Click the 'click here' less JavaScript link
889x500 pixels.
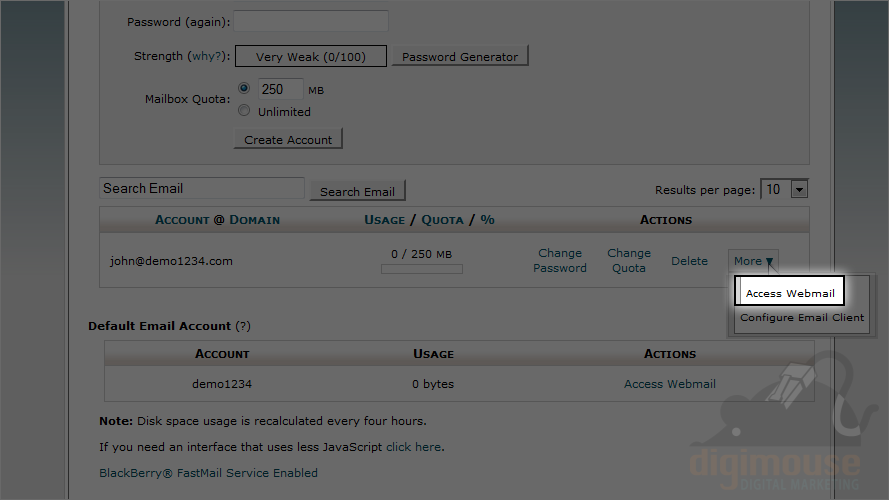[413, 447]
